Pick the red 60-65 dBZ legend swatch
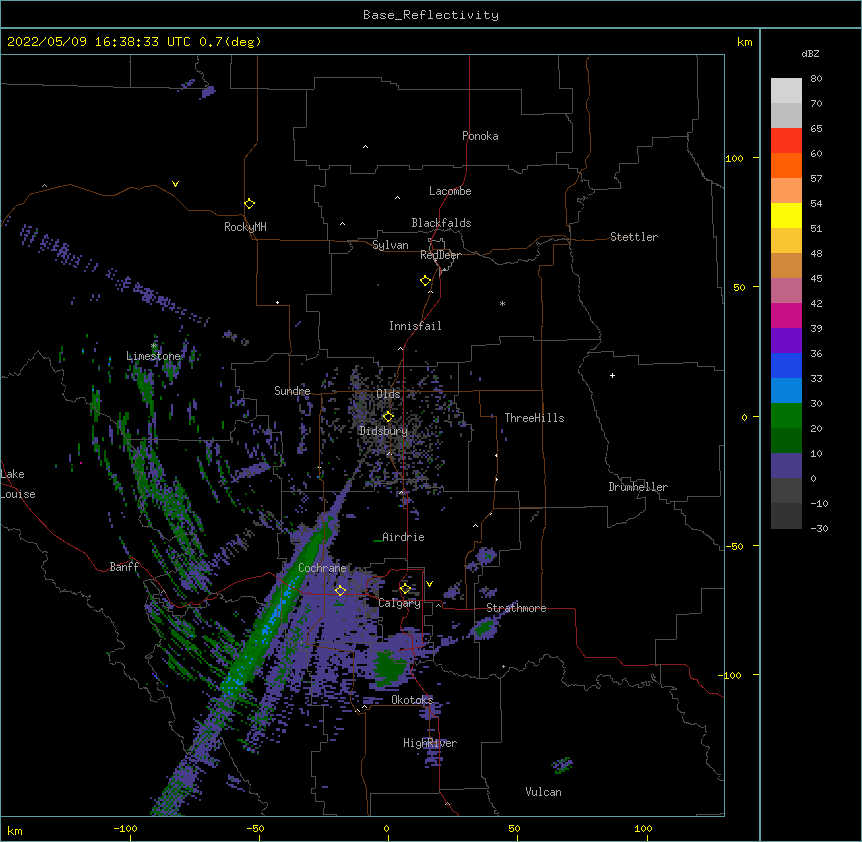 coord(786,141)
